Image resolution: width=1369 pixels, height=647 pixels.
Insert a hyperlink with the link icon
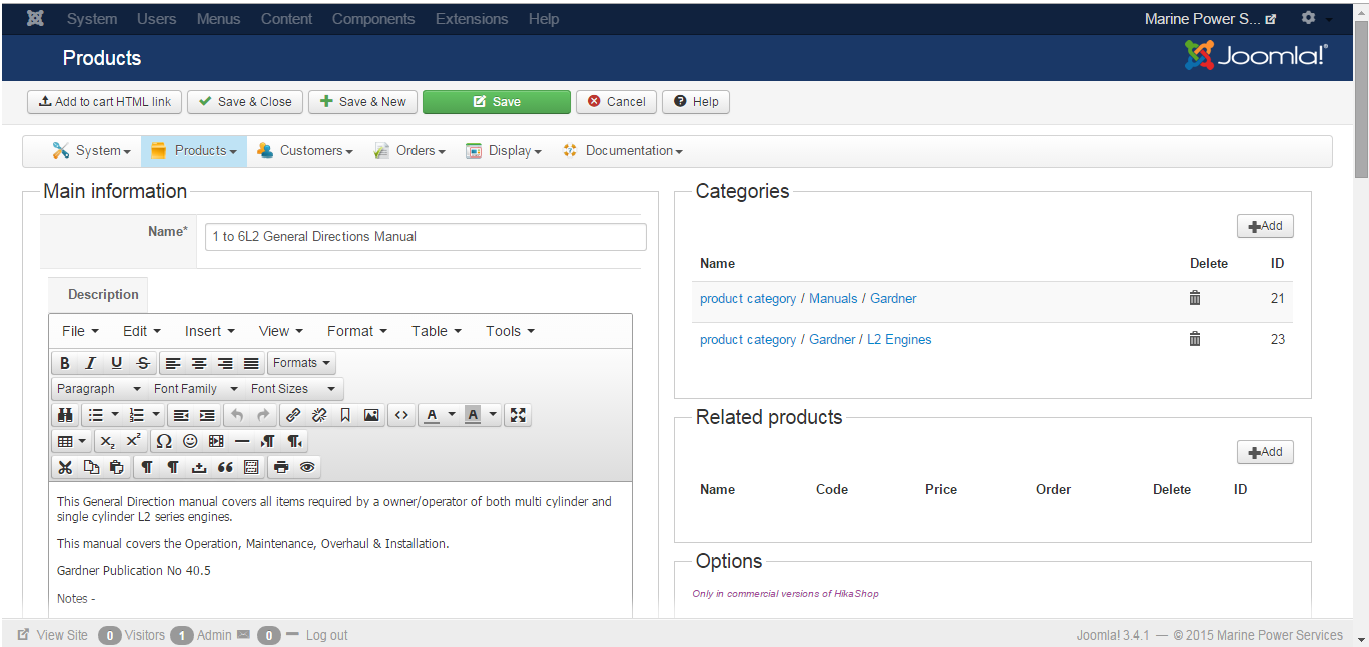293,415
